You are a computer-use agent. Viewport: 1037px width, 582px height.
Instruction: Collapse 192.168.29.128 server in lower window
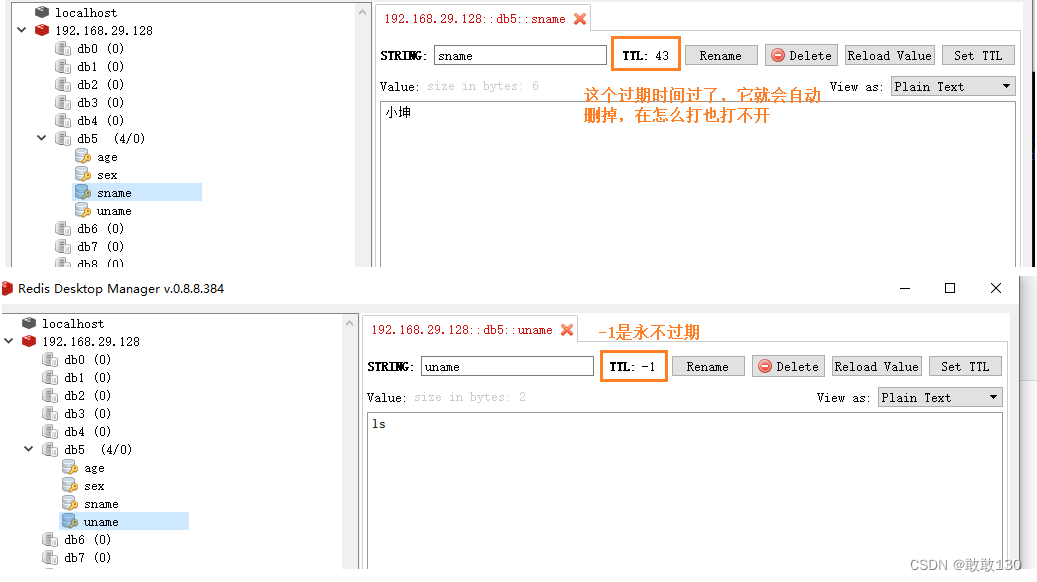pyautogui.click(x=9, y=341)
